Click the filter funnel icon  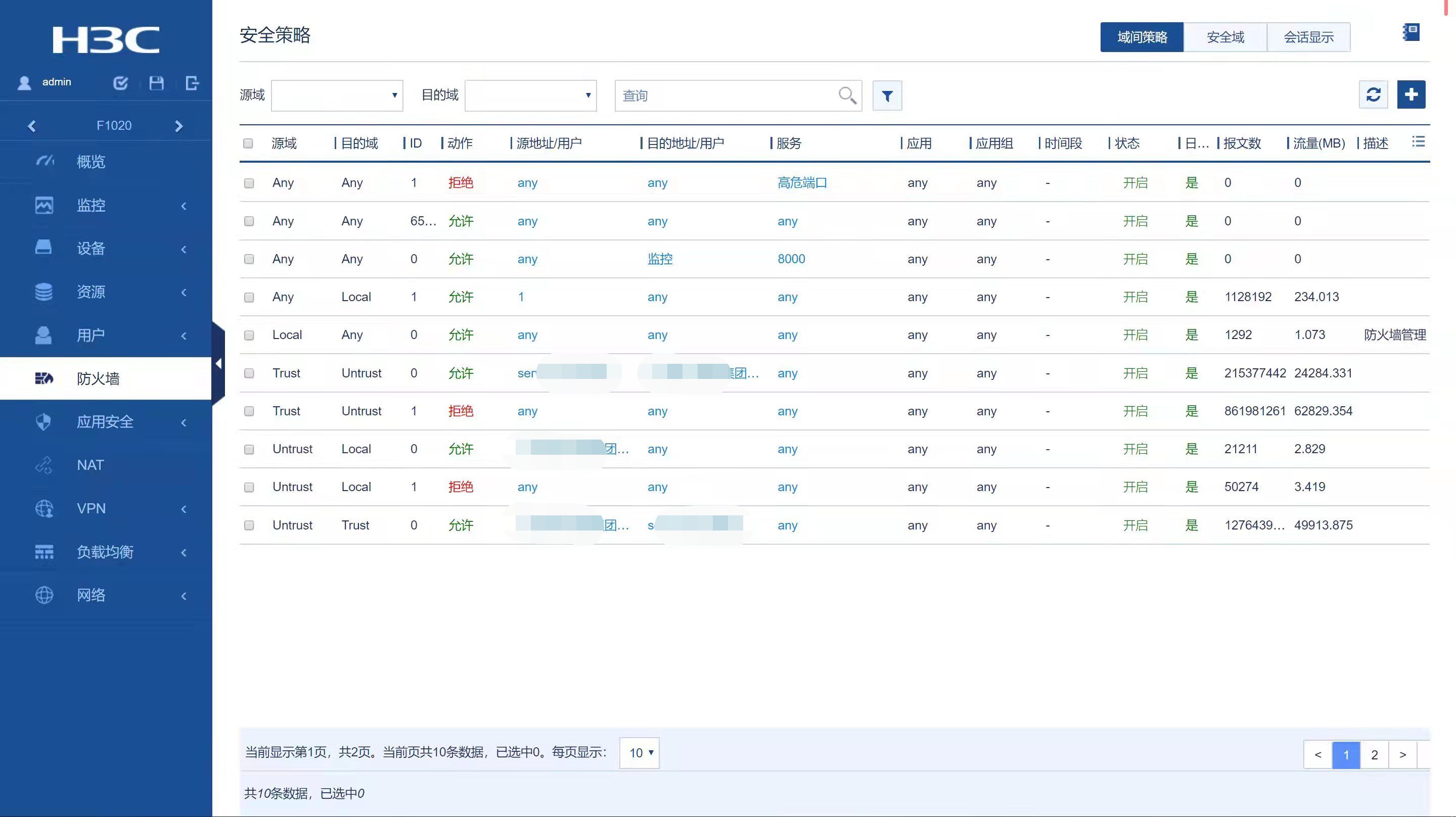(887, 96)
